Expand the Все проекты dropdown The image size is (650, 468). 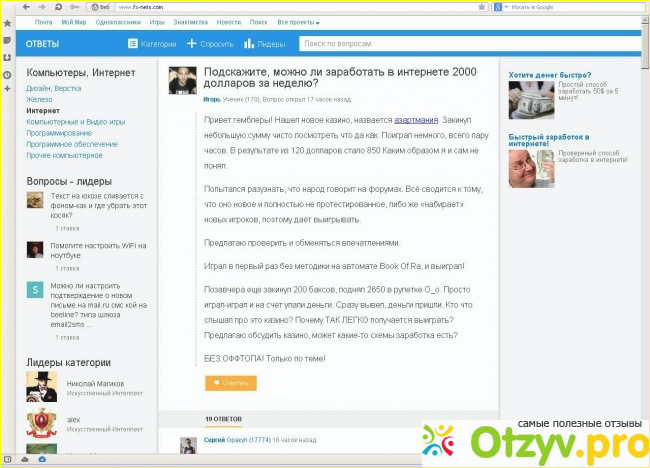click(x=299, y=21)
